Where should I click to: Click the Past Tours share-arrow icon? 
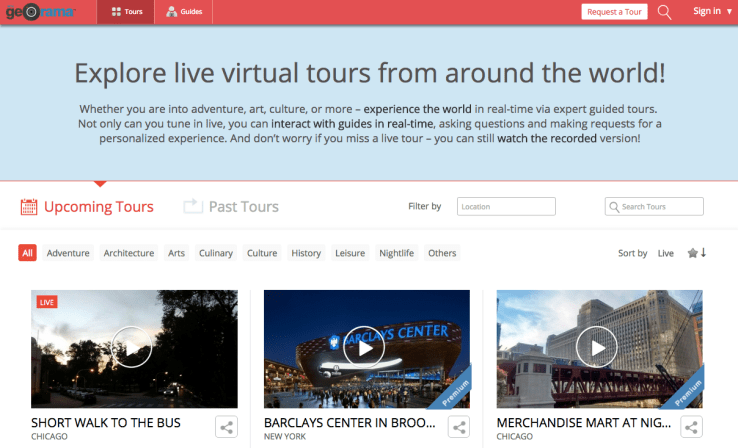click(x=193, y=206)
